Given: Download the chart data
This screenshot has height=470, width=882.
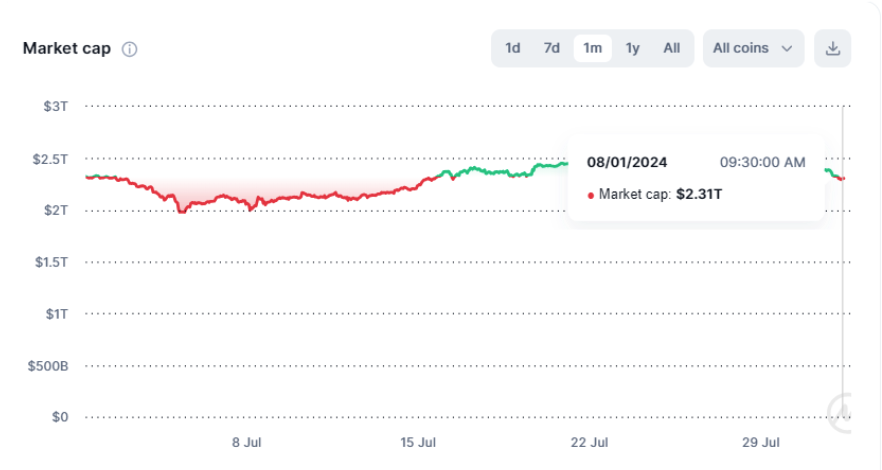Looking at the screenshot, I should 832,48.
